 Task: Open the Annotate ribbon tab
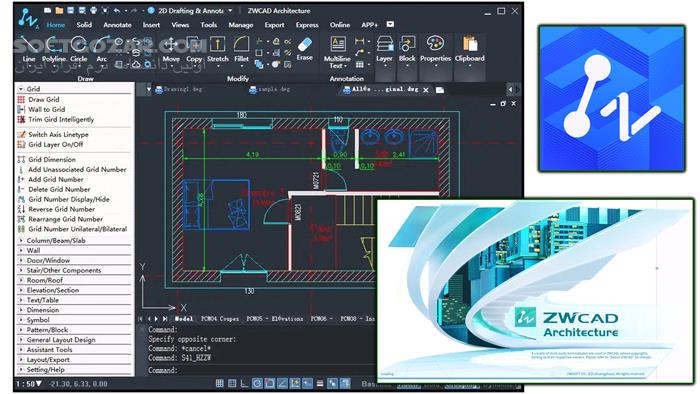[x=117, y=25]
